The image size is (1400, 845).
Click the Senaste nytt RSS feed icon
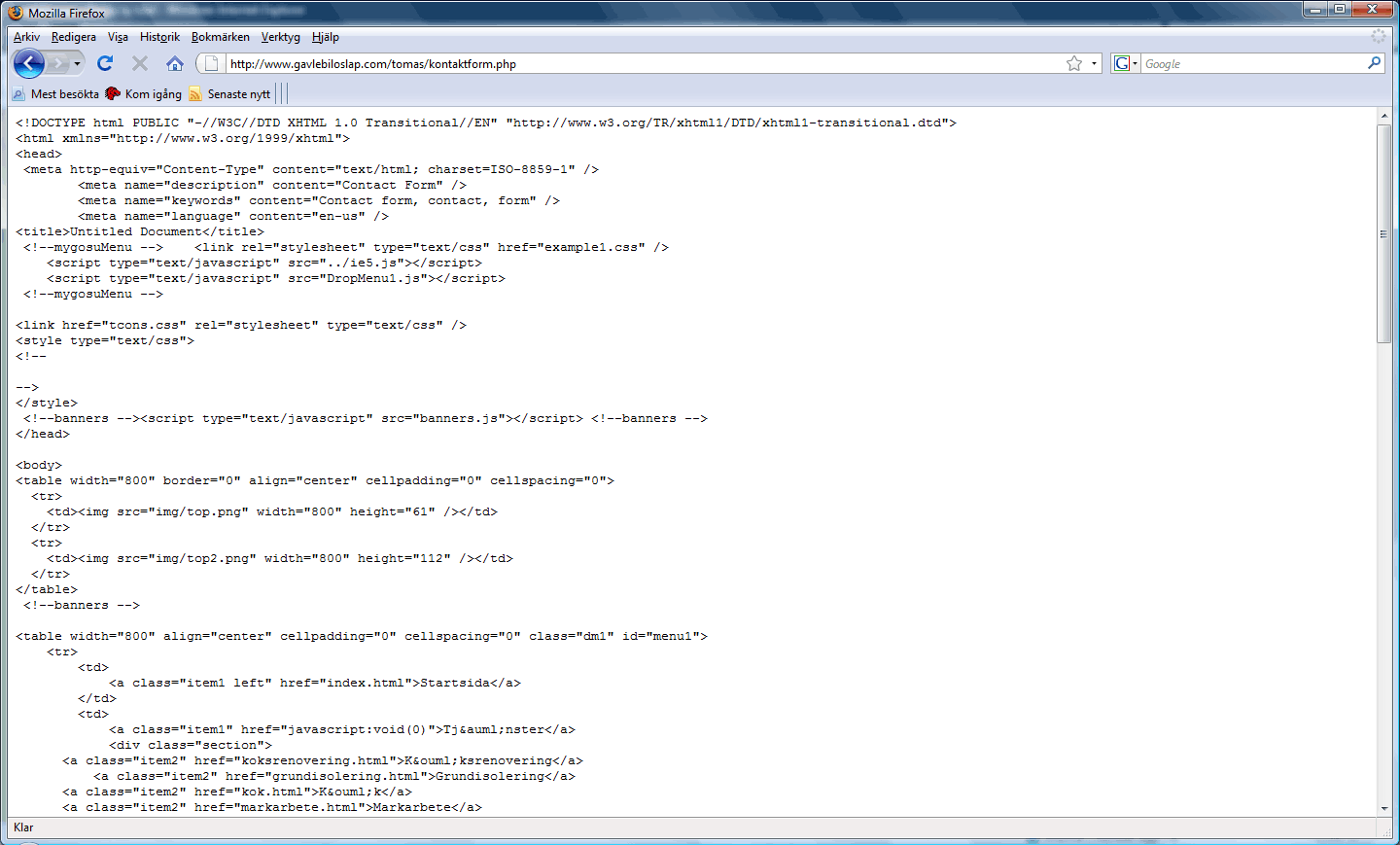pos(195,94)
